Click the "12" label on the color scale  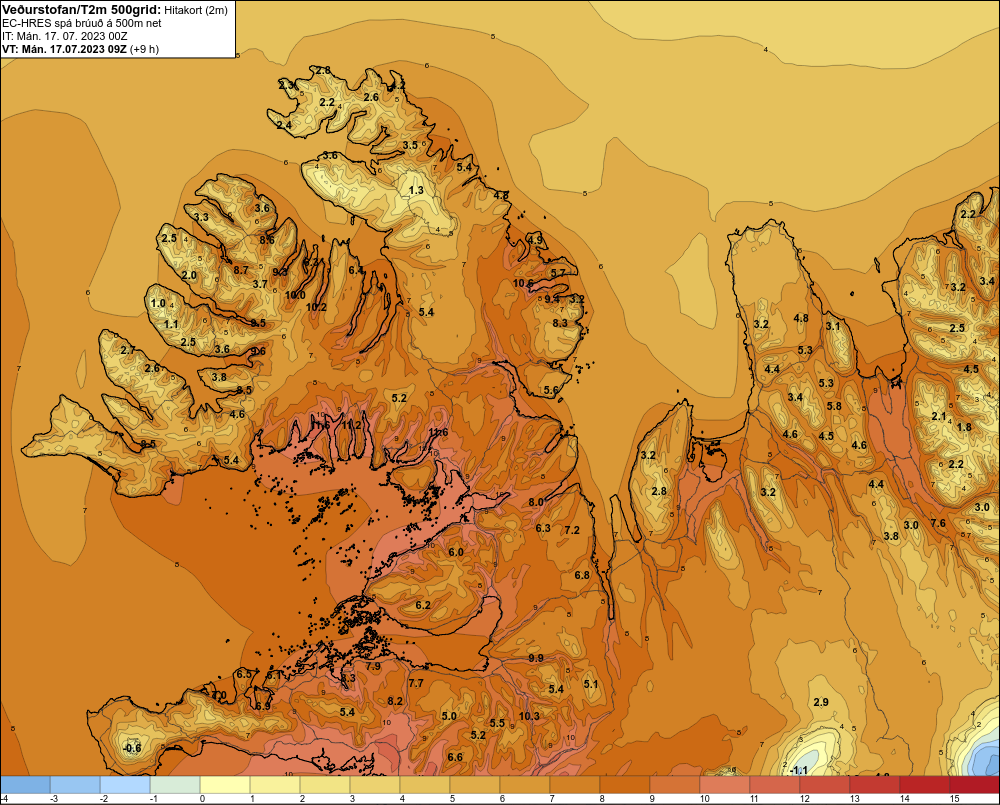[804, 799]
